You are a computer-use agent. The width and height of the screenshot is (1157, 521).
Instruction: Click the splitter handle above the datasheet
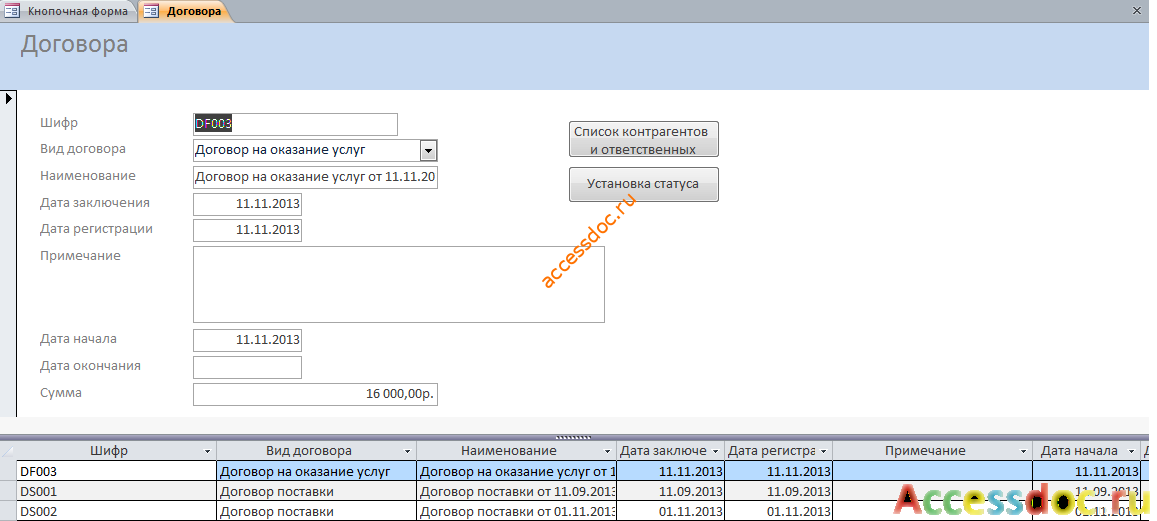coord(575,438)
